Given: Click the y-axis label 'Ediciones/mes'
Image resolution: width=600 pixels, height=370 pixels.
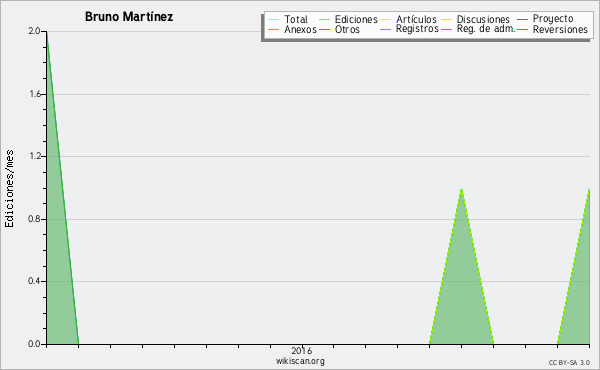Looking at the screenshot, I should click(9, 188).
